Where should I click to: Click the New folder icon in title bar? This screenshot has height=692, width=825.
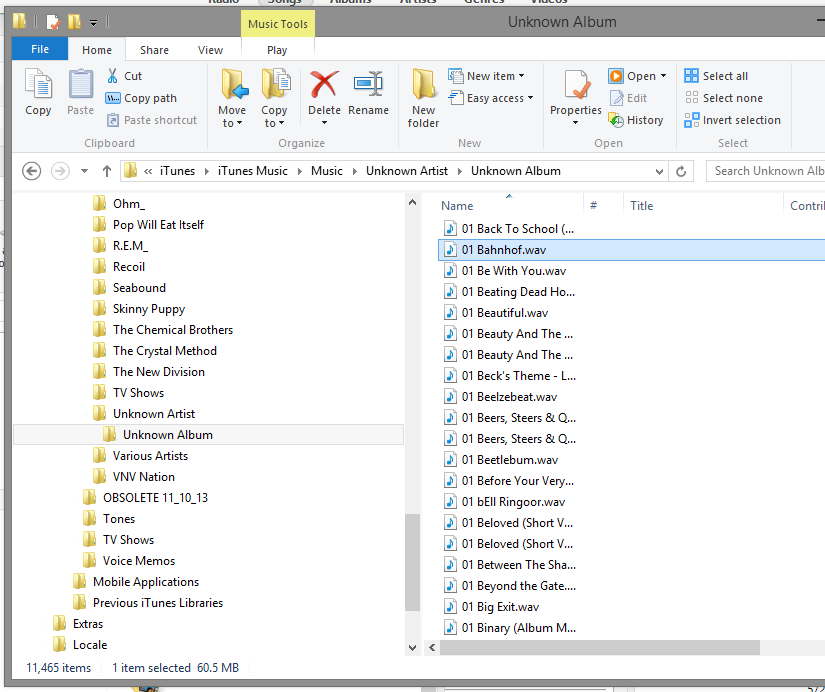coord(74,22)
